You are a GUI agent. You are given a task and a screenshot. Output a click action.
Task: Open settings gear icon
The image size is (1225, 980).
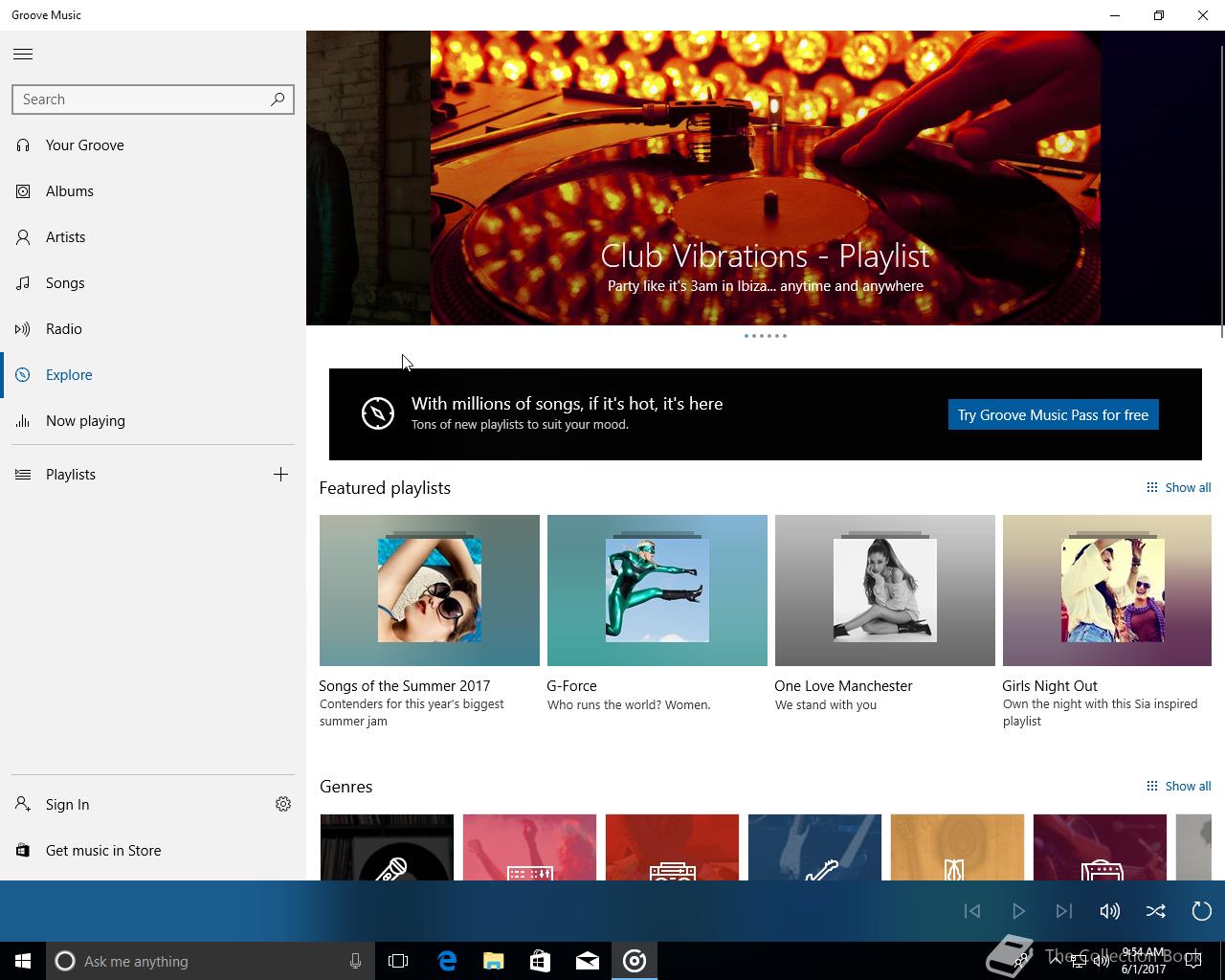pos(283,804)
